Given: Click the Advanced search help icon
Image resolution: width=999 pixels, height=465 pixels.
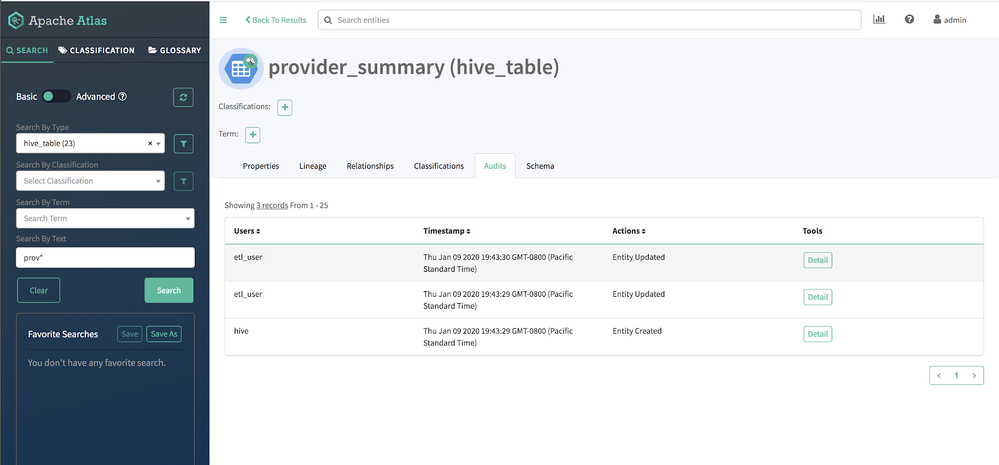Looking at the screenshot, I should tap(123, 97).
